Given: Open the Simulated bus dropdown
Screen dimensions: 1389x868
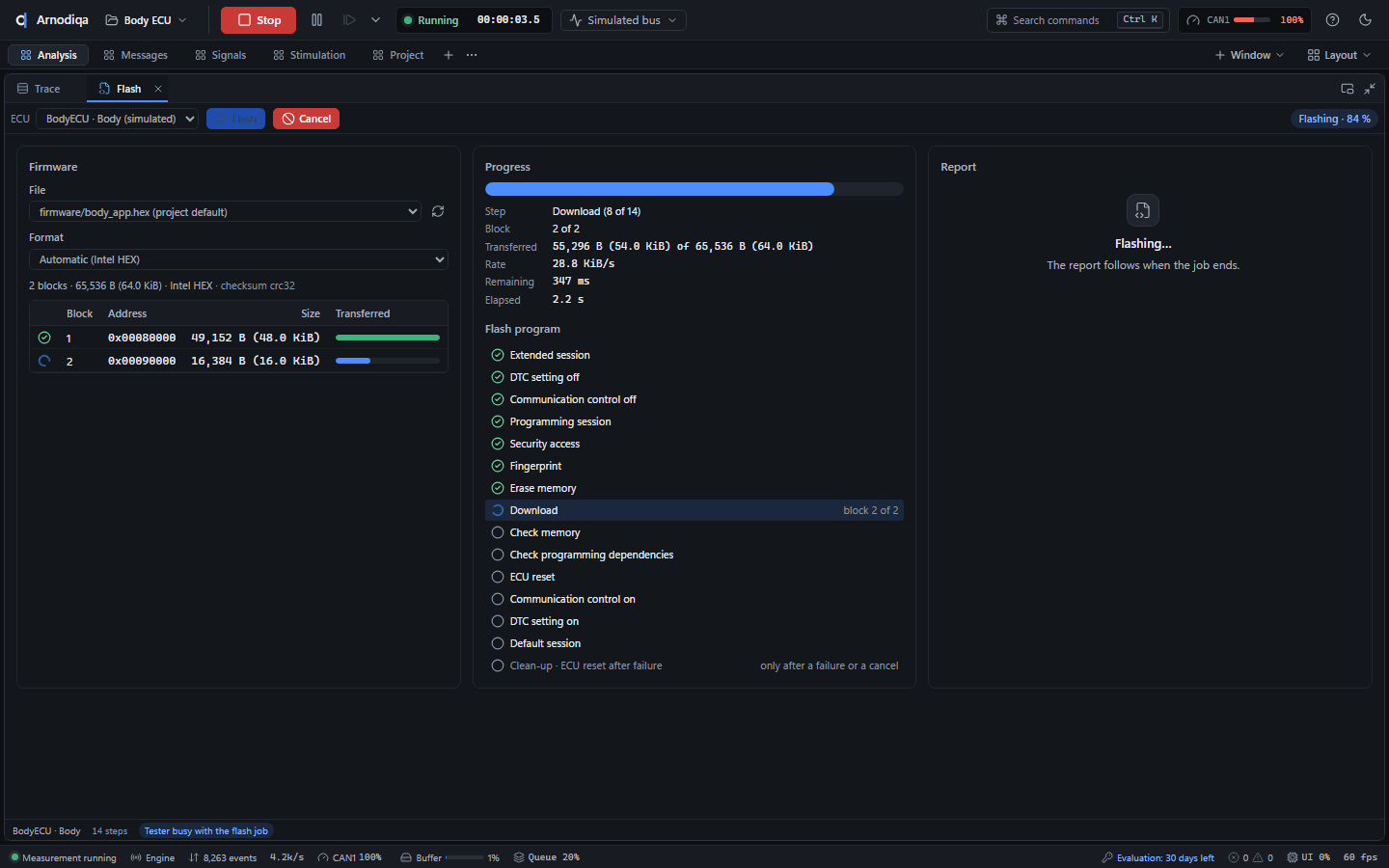Looking at the screenshot, I should [623, 20].
